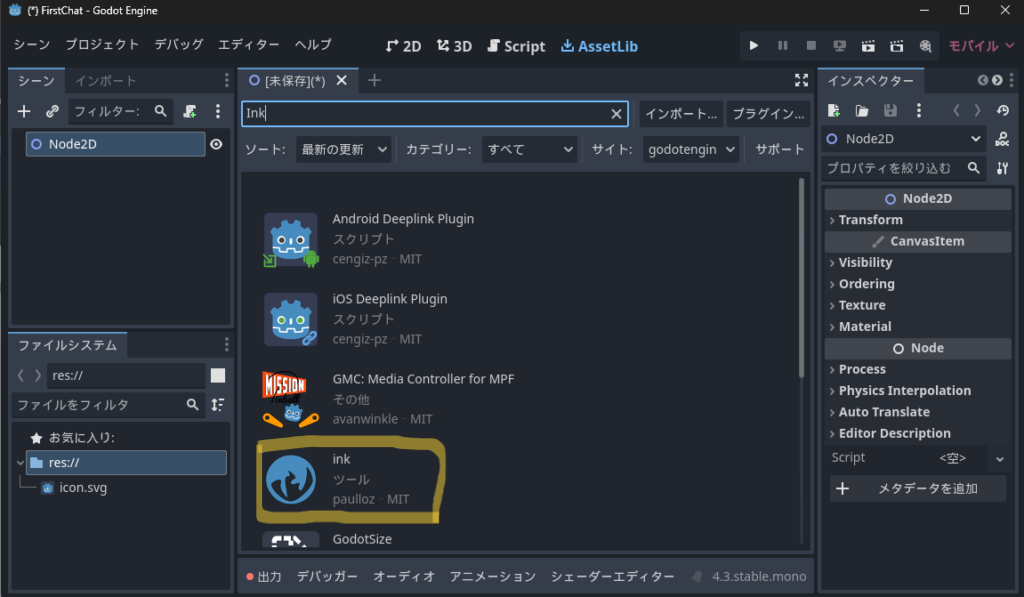The width and height of the screenshot is (1024, 597).
Task: Instantiate child scene link icon
Action: [x=52, y=112]
